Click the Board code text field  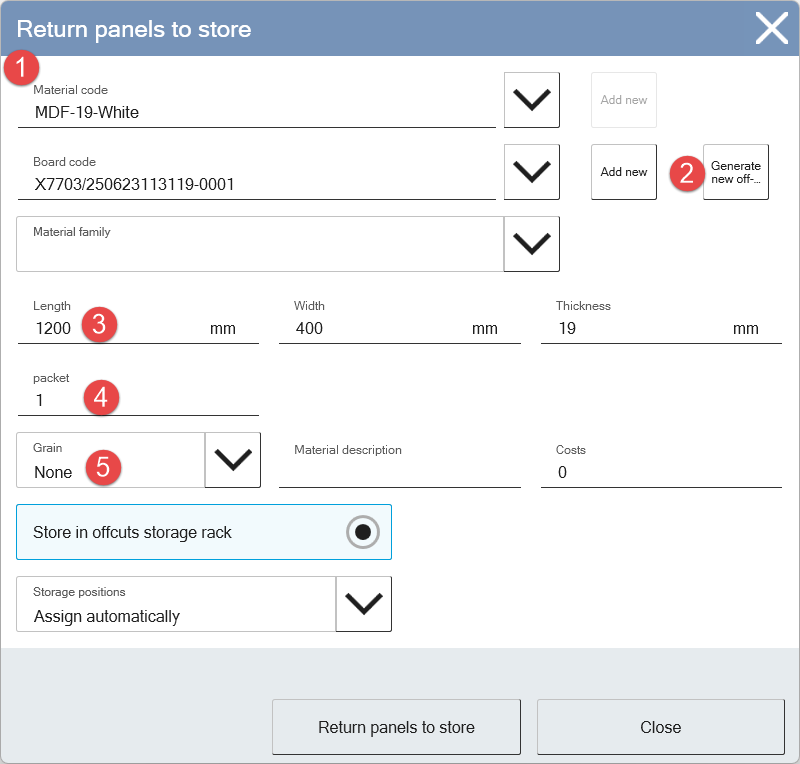point(257,177)
